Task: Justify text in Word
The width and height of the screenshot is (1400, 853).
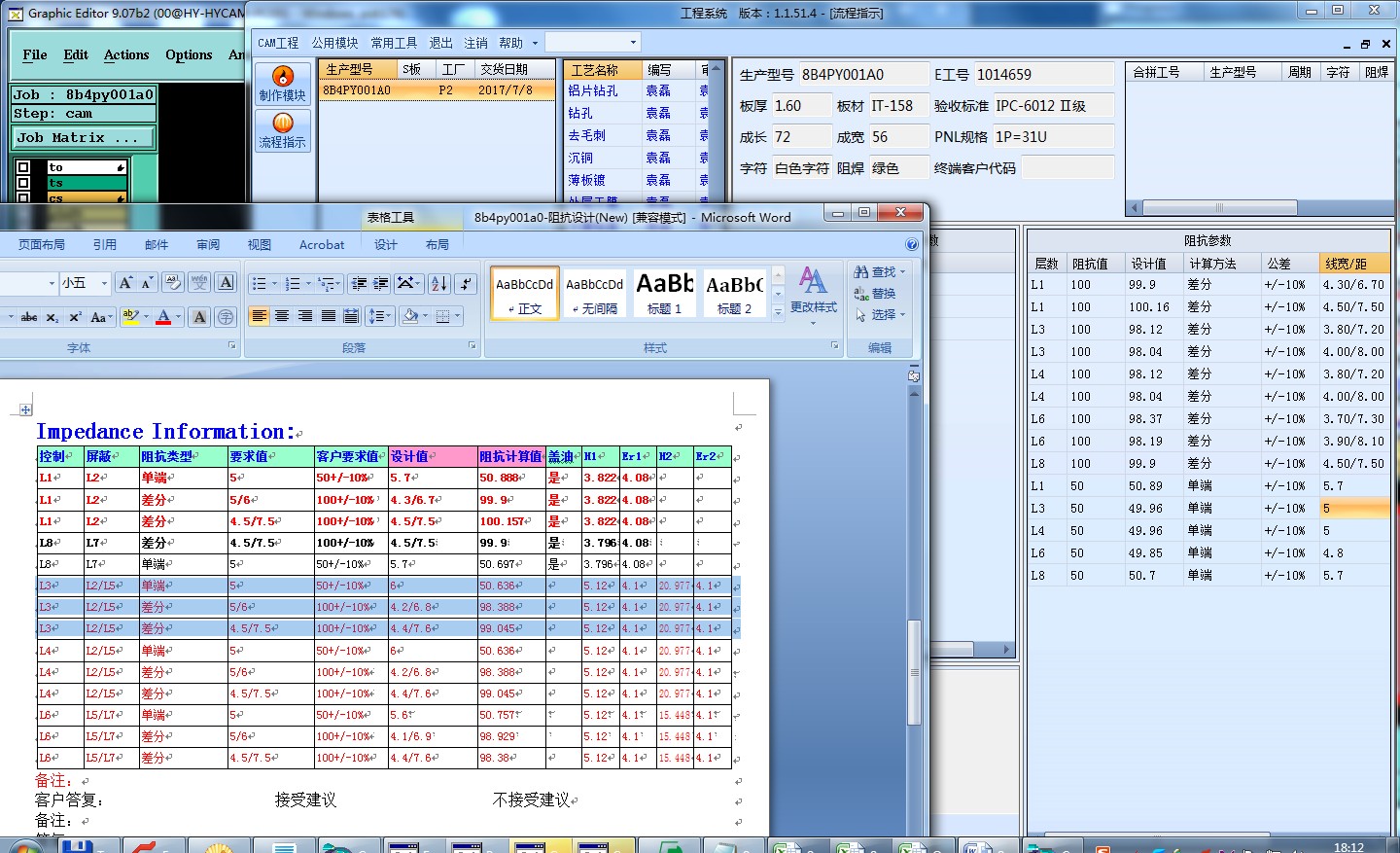Action: click(329, 316)
